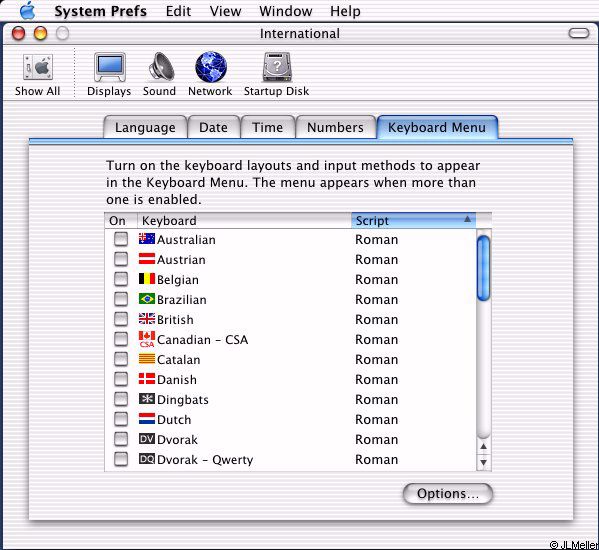The width and height of the screenshot is (599, 550).
Task: Open the Displays preference icon
Action: pyautogui.click(x=110, y=67)
